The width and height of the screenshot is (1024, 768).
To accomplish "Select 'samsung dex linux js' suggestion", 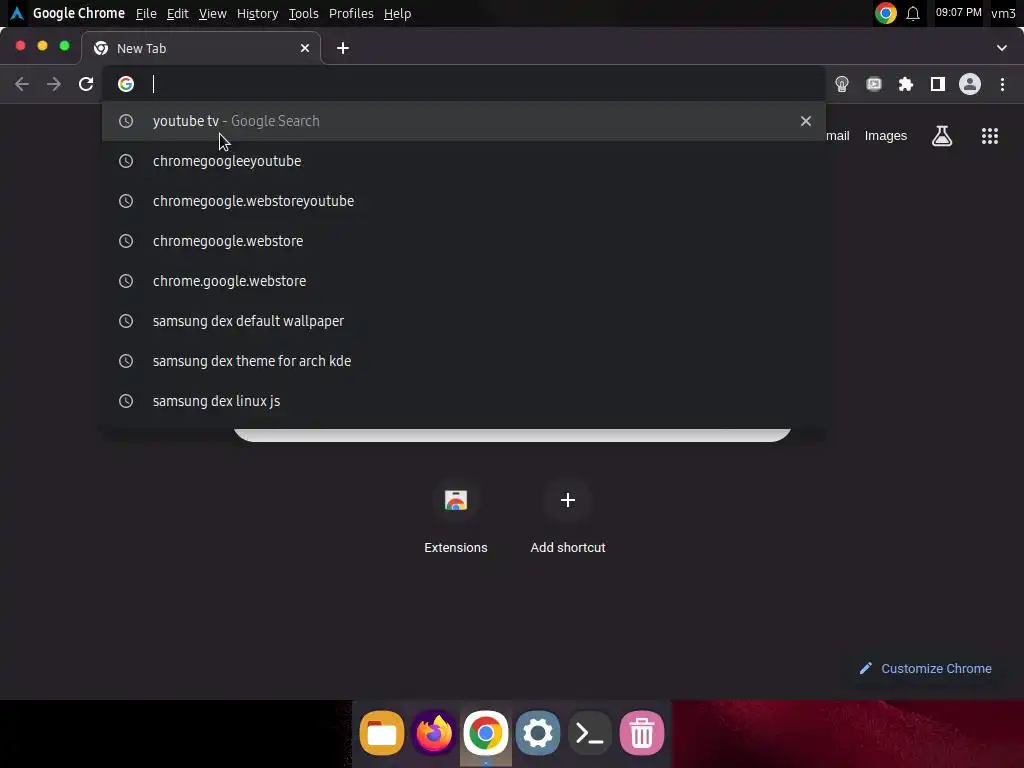I will coord(464,401).
